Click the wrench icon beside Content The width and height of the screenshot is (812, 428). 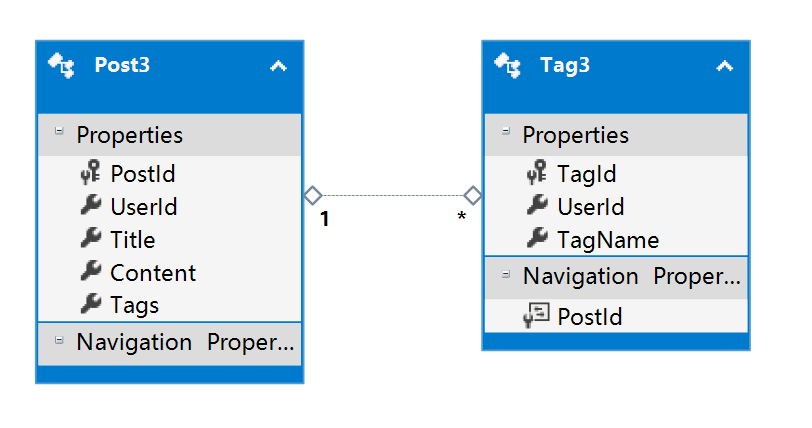click(90, 273)
